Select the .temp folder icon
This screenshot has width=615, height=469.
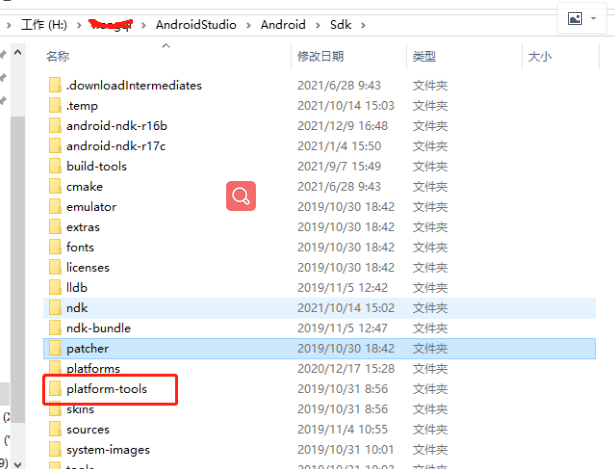tap(55, 105)
